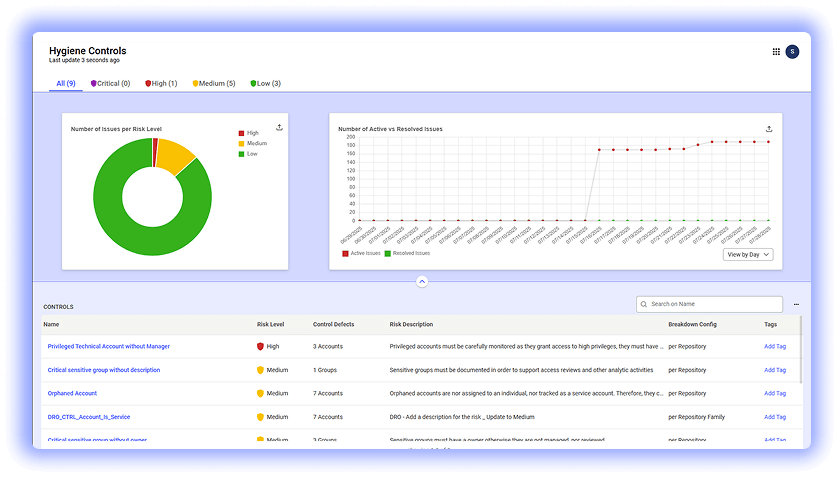Click the '3 Accounts' defects cell
Image resolution: width=839 pixels, height=477 pixels.
pos(327,346)
